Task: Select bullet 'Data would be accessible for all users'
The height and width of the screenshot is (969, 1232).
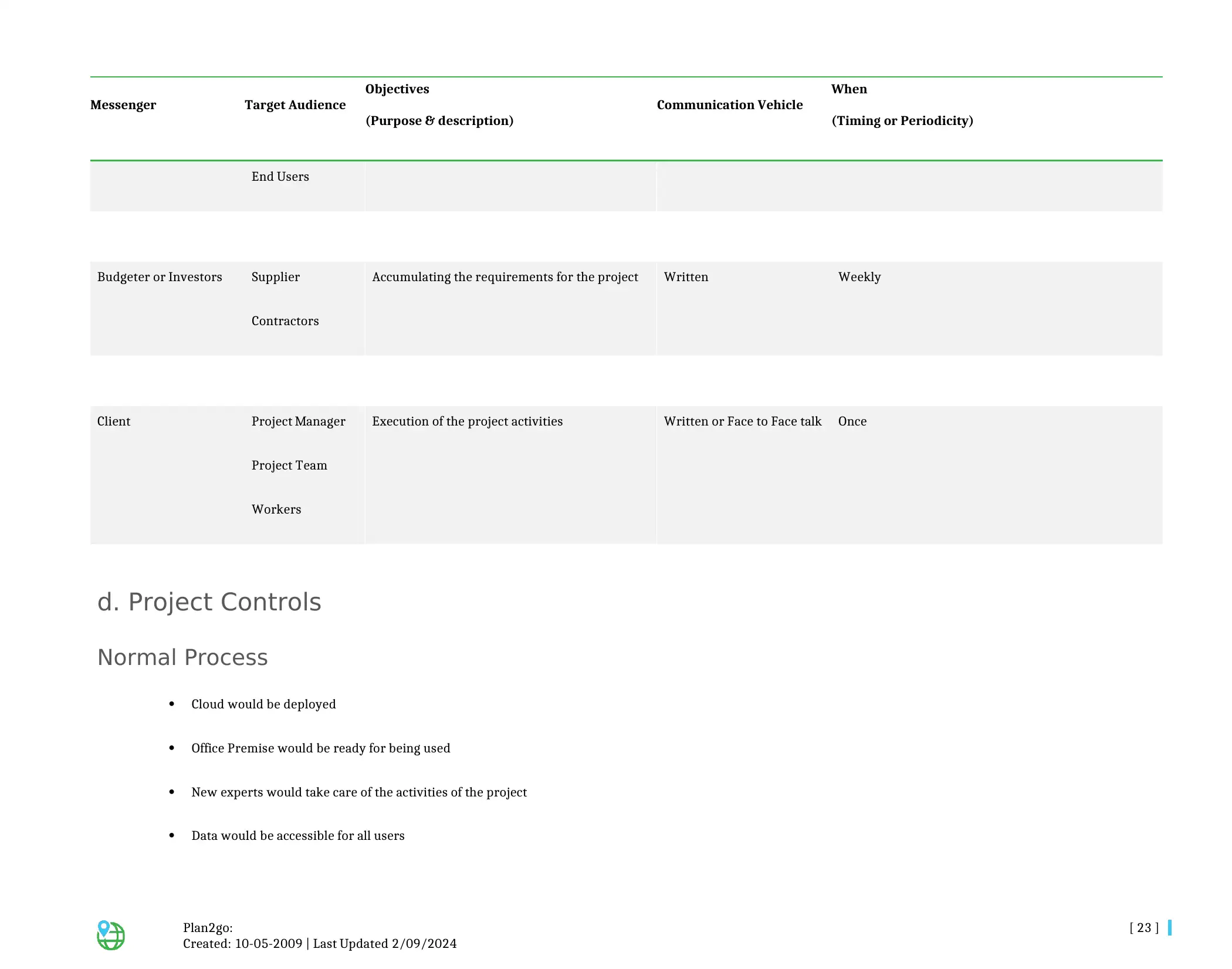Action: tap(298, 836)
